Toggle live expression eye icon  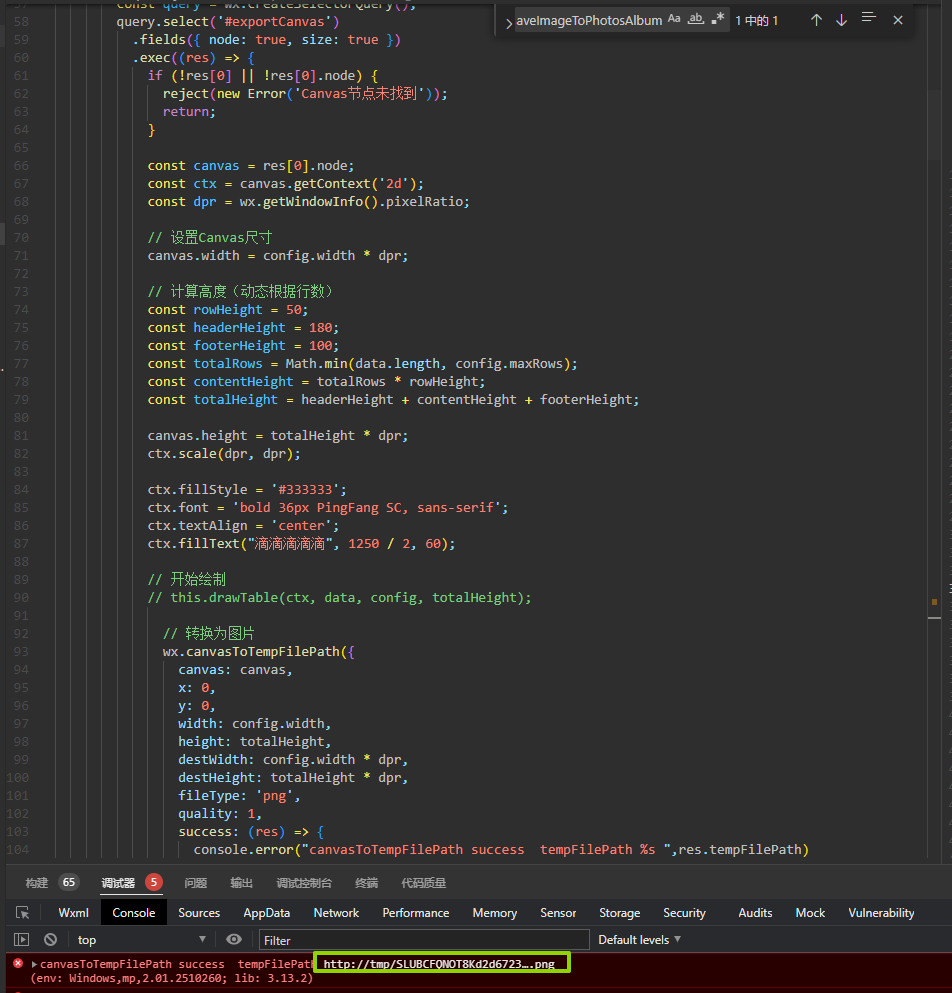click(234, 939)
